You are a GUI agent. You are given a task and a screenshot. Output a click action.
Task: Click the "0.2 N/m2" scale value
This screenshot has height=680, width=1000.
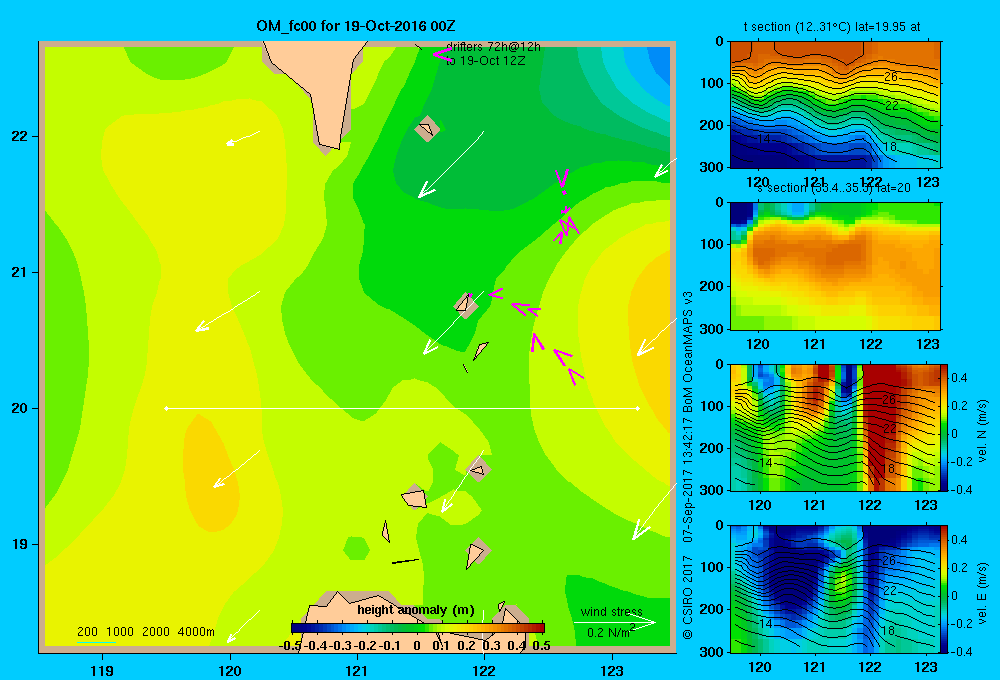pos(611,632)
